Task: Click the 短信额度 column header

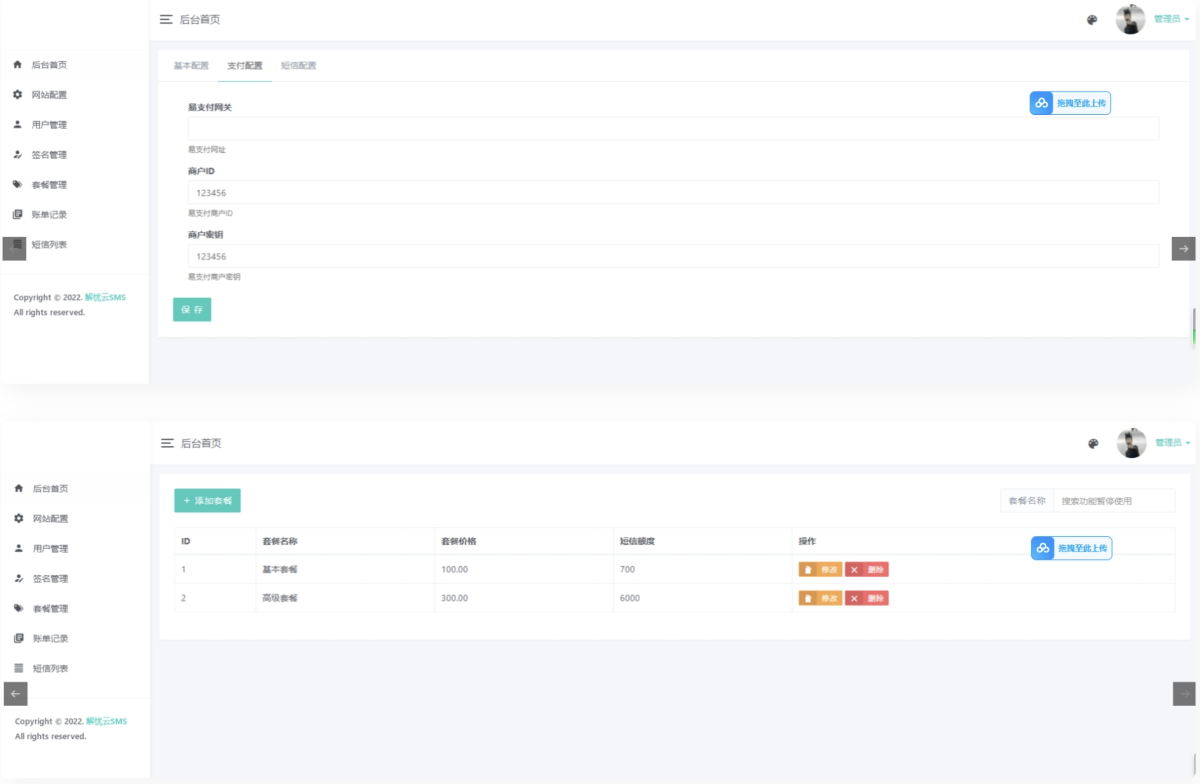Action: click(x=703, y=541)
